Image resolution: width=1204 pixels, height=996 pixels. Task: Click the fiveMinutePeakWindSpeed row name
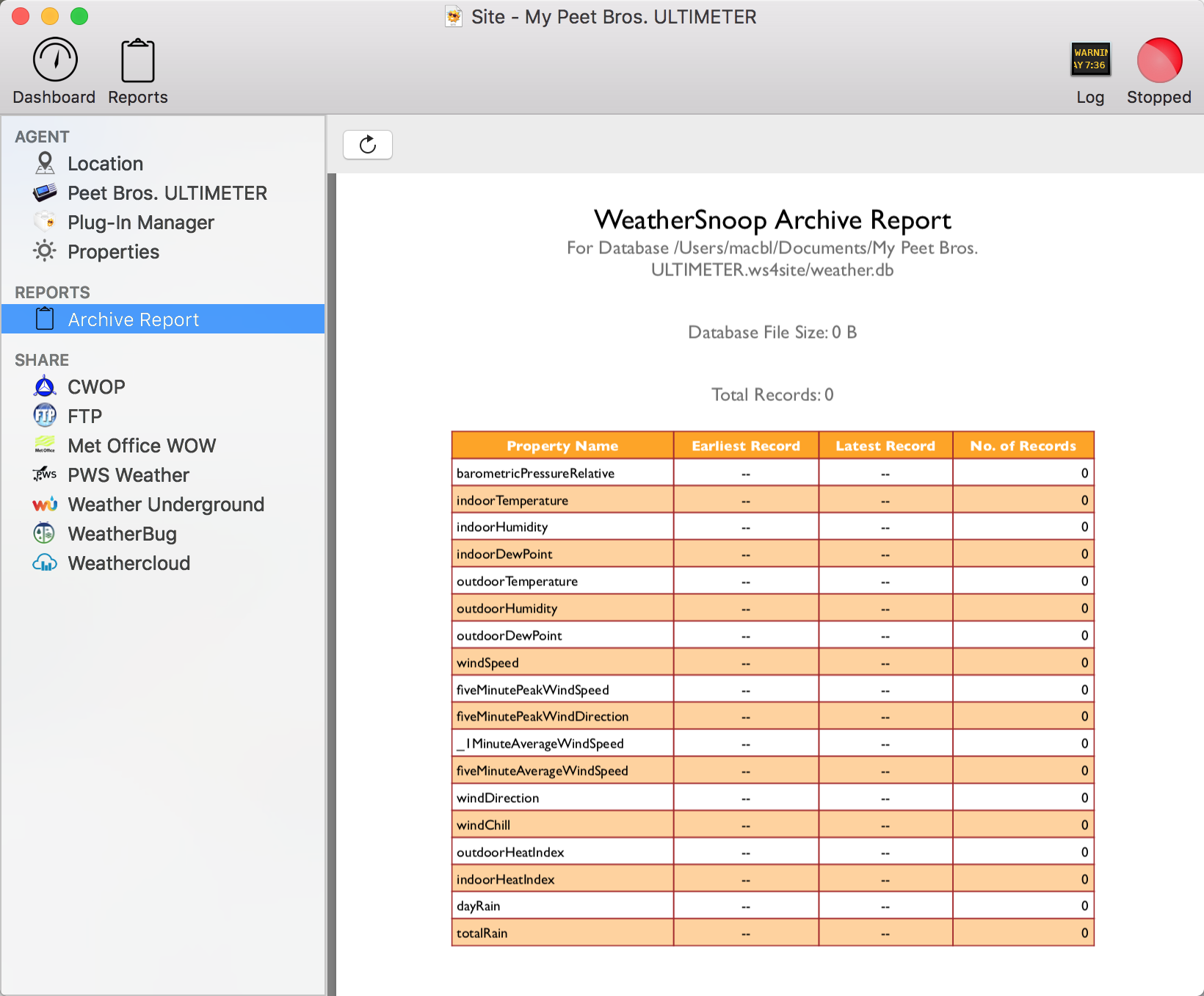pyautogui.click(x=532, y=690)
